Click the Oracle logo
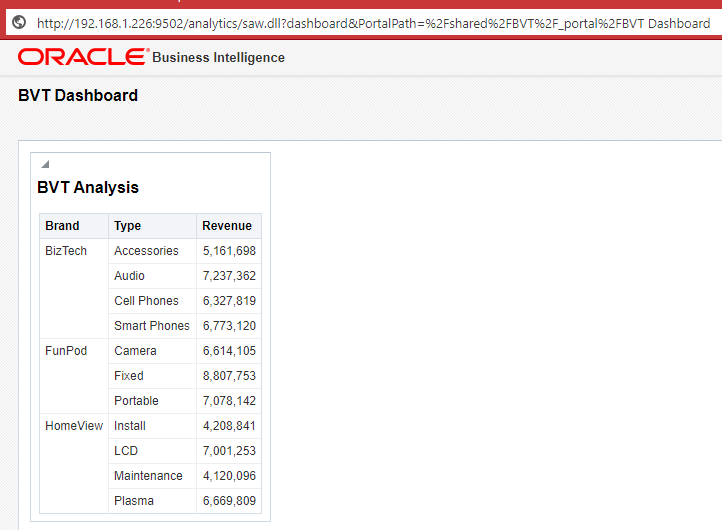Screen dimensions: 722x530 pos(83,57)
